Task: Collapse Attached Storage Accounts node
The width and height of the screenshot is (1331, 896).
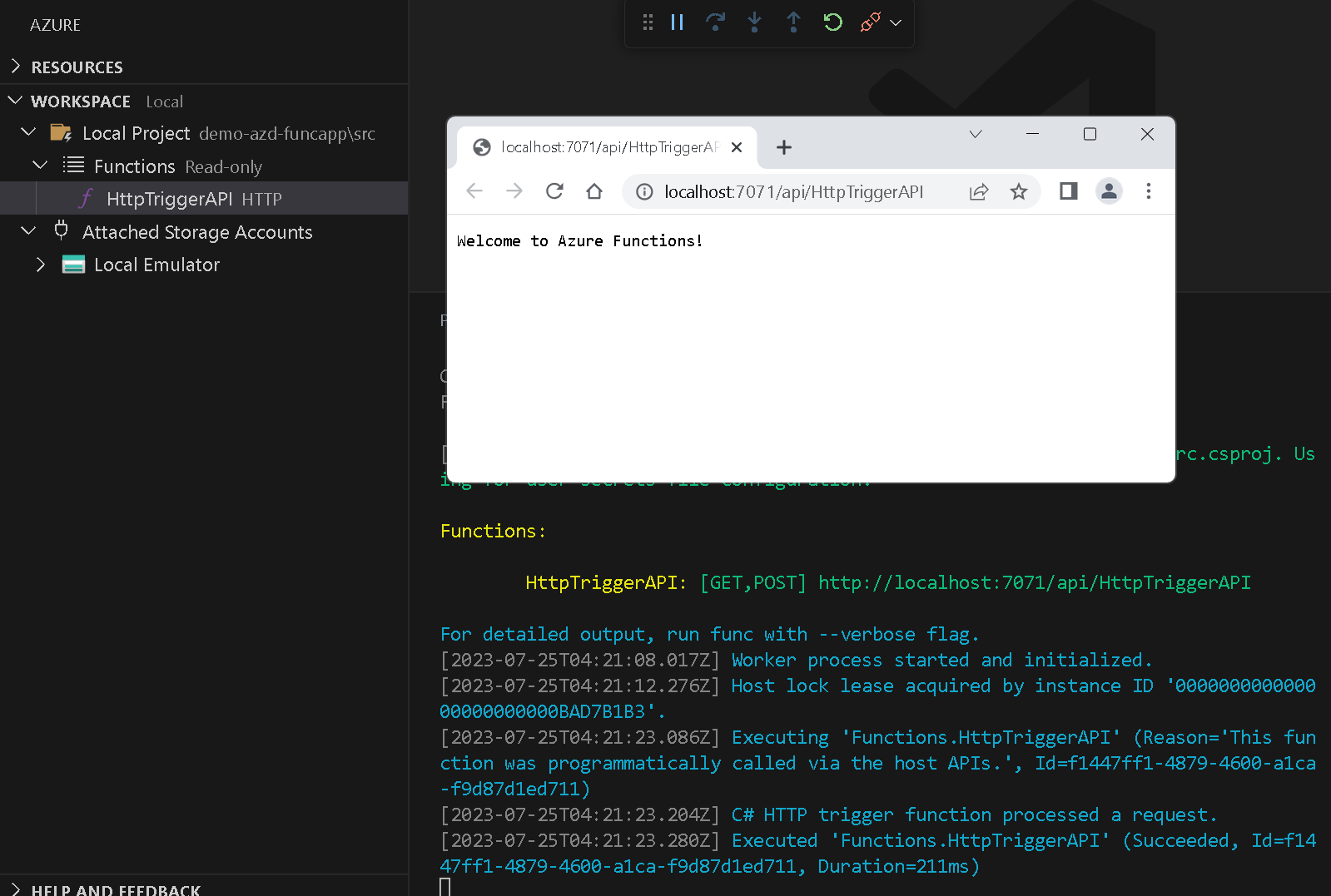Action: [28, 230]
